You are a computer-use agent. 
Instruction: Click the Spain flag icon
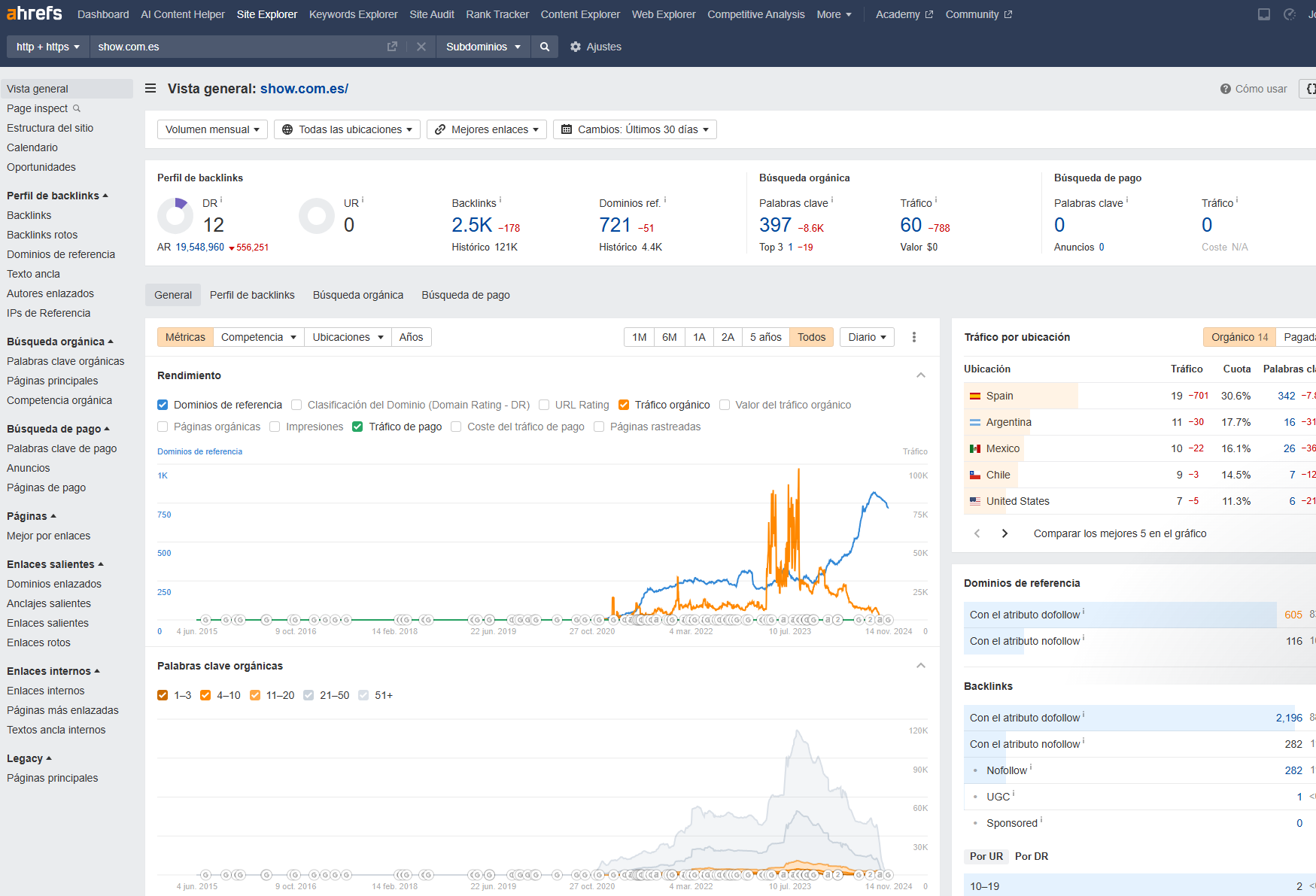coord(975,396)
